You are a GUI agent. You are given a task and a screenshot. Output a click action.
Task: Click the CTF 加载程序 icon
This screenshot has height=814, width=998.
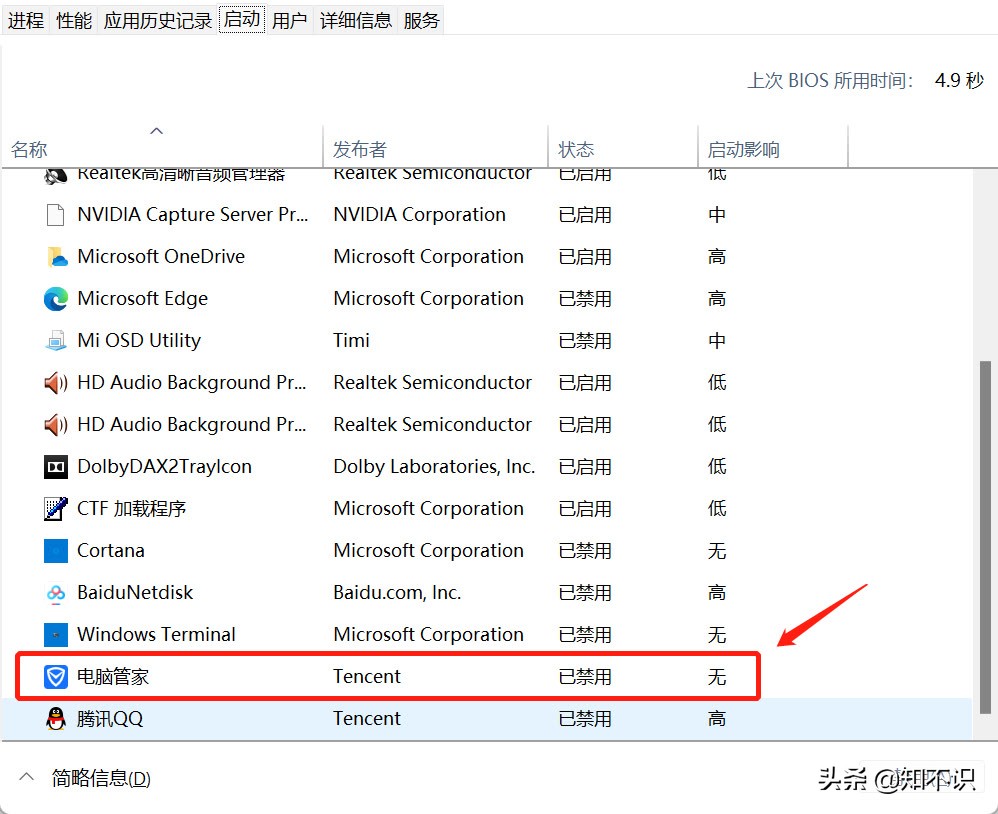point(56,508)
